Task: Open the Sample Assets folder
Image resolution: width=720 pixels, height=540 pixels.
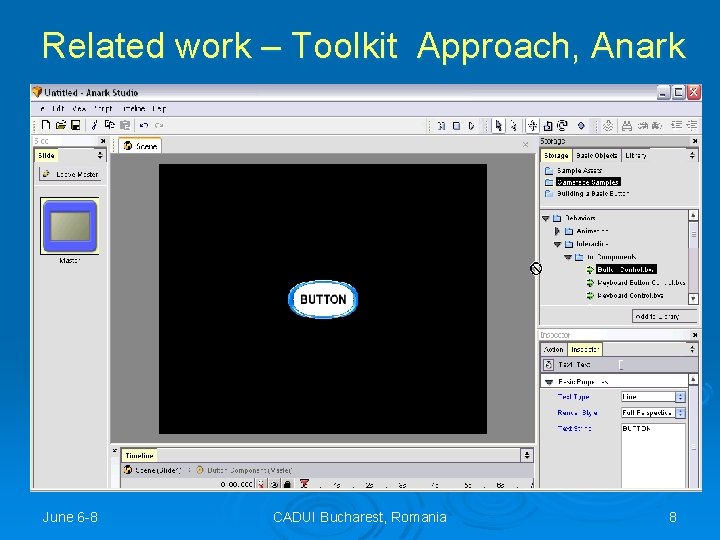Action: click(x=574, y=171)
